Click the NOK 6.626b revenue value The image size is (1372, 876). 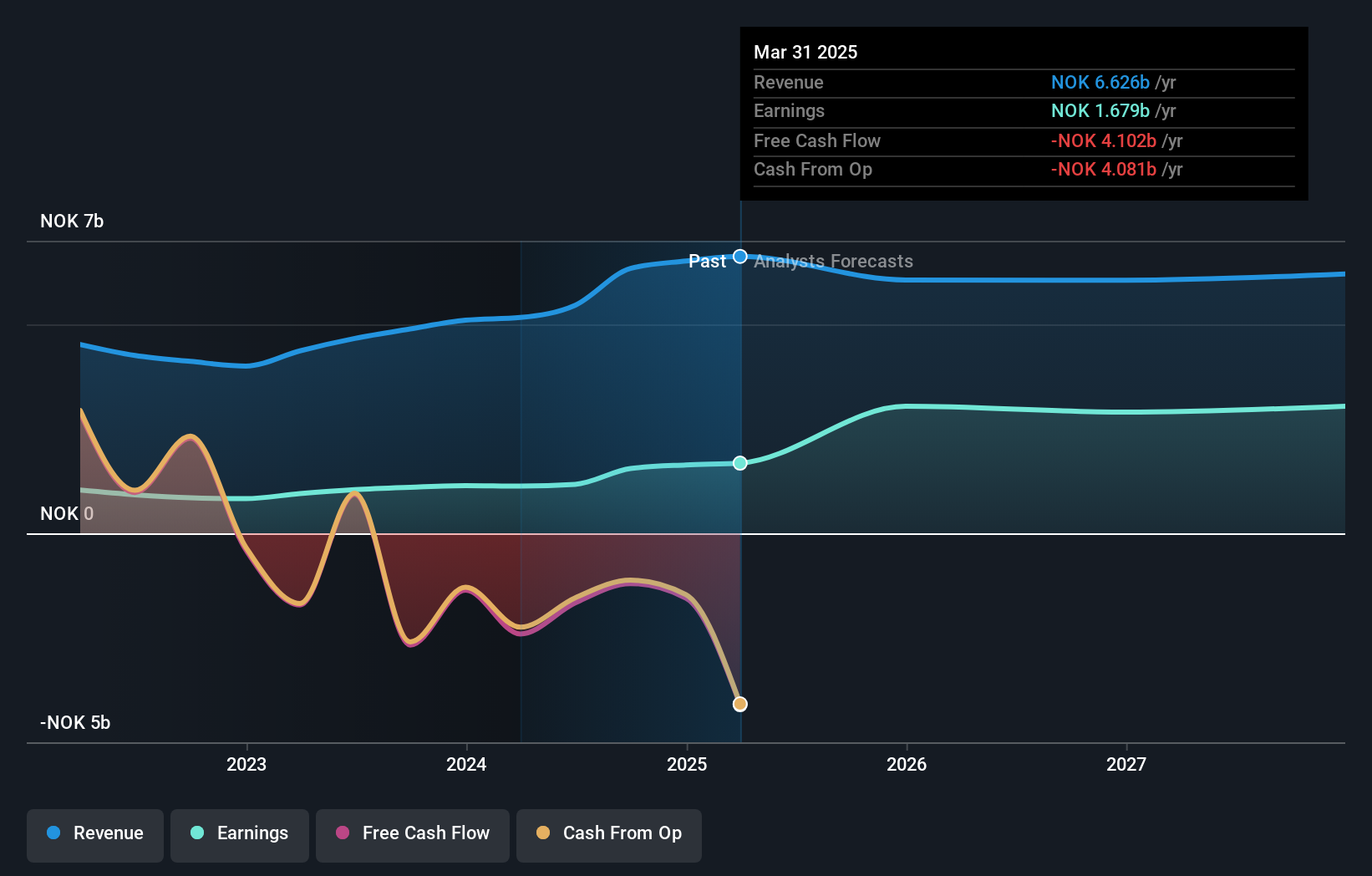(x=1100, y=83)
